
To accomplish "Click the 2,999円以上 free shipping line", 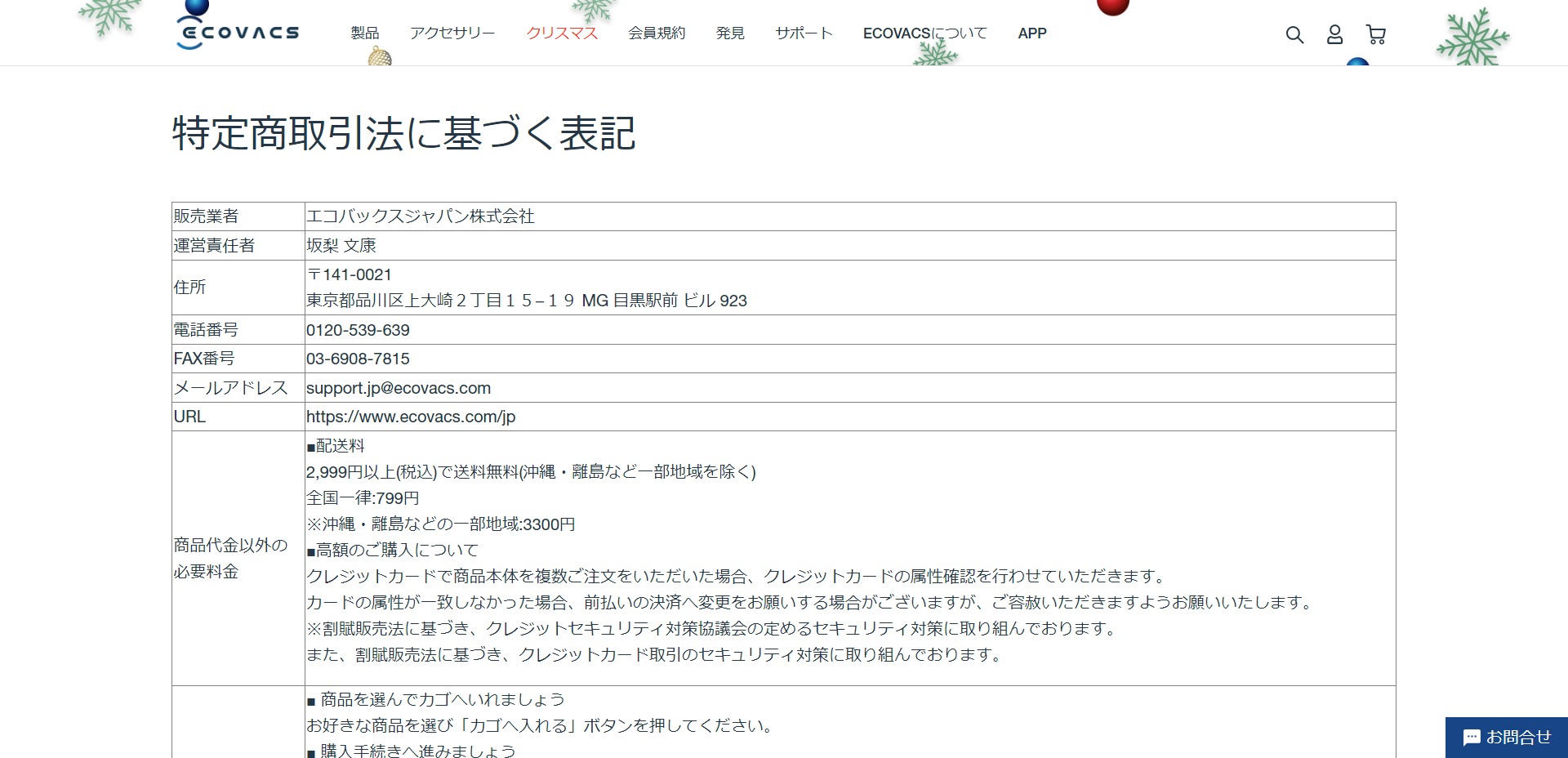I will point(531,472).
